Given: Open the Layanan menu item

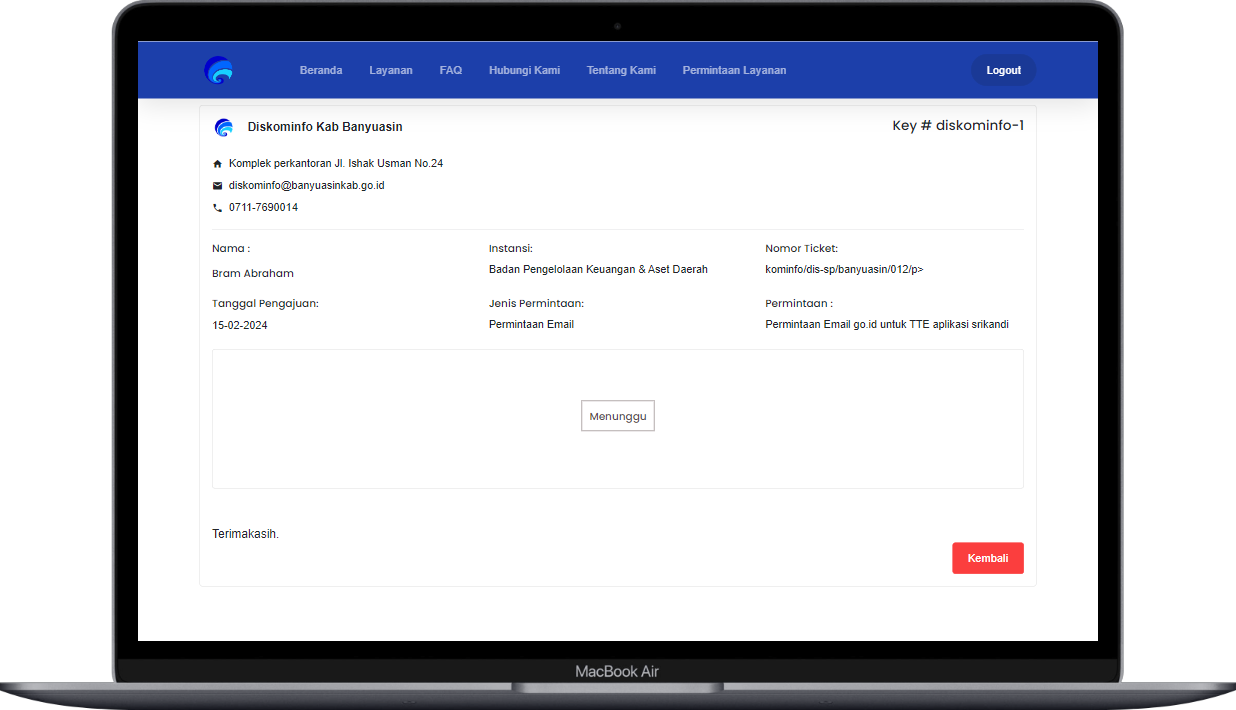Looking at the screenshot, I should 391,70.
